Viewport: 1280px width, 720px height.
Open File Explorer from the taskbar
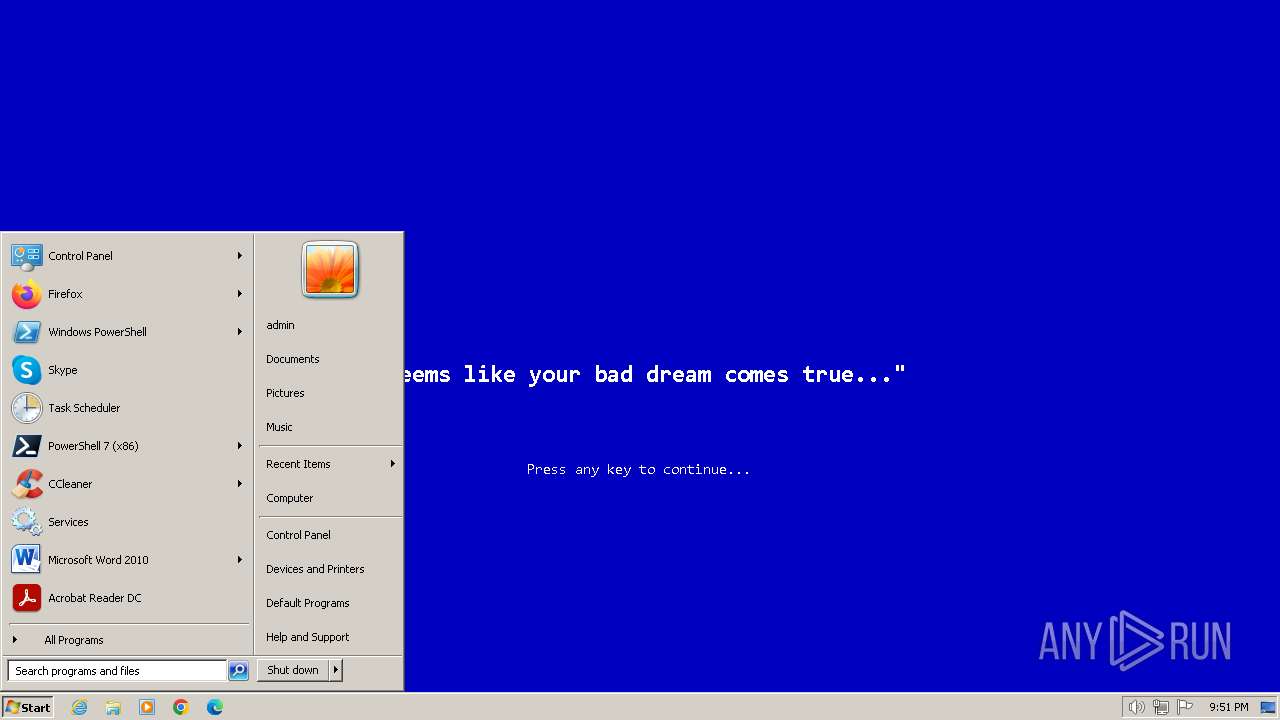click(113, 707)
